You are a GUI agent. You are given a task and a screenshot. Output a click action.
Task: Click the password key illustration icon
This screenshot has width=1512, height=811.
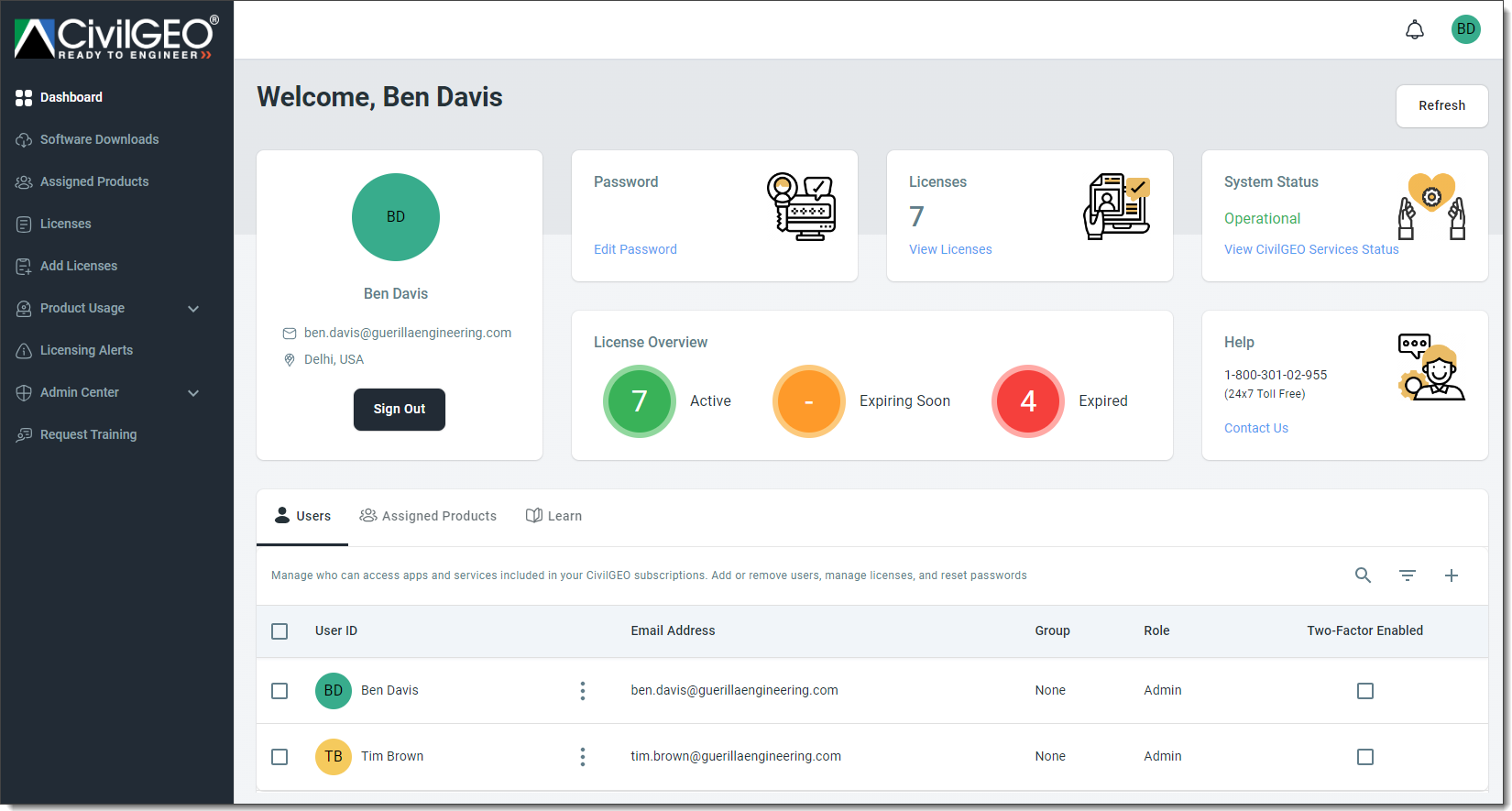click(801, 206)
